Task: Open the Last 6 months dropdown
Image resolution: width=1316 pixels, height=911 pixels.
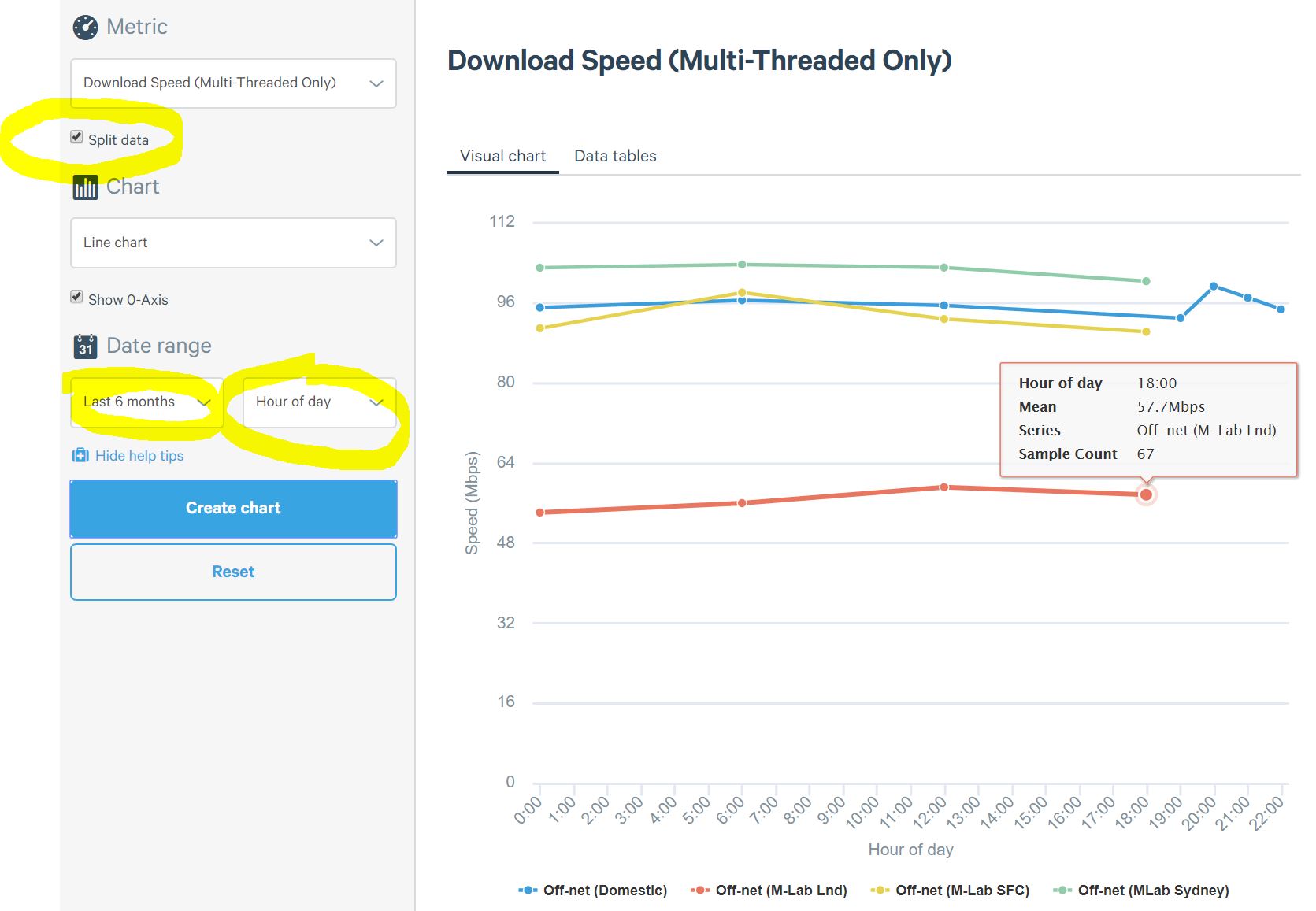Action: click(146, 402)
